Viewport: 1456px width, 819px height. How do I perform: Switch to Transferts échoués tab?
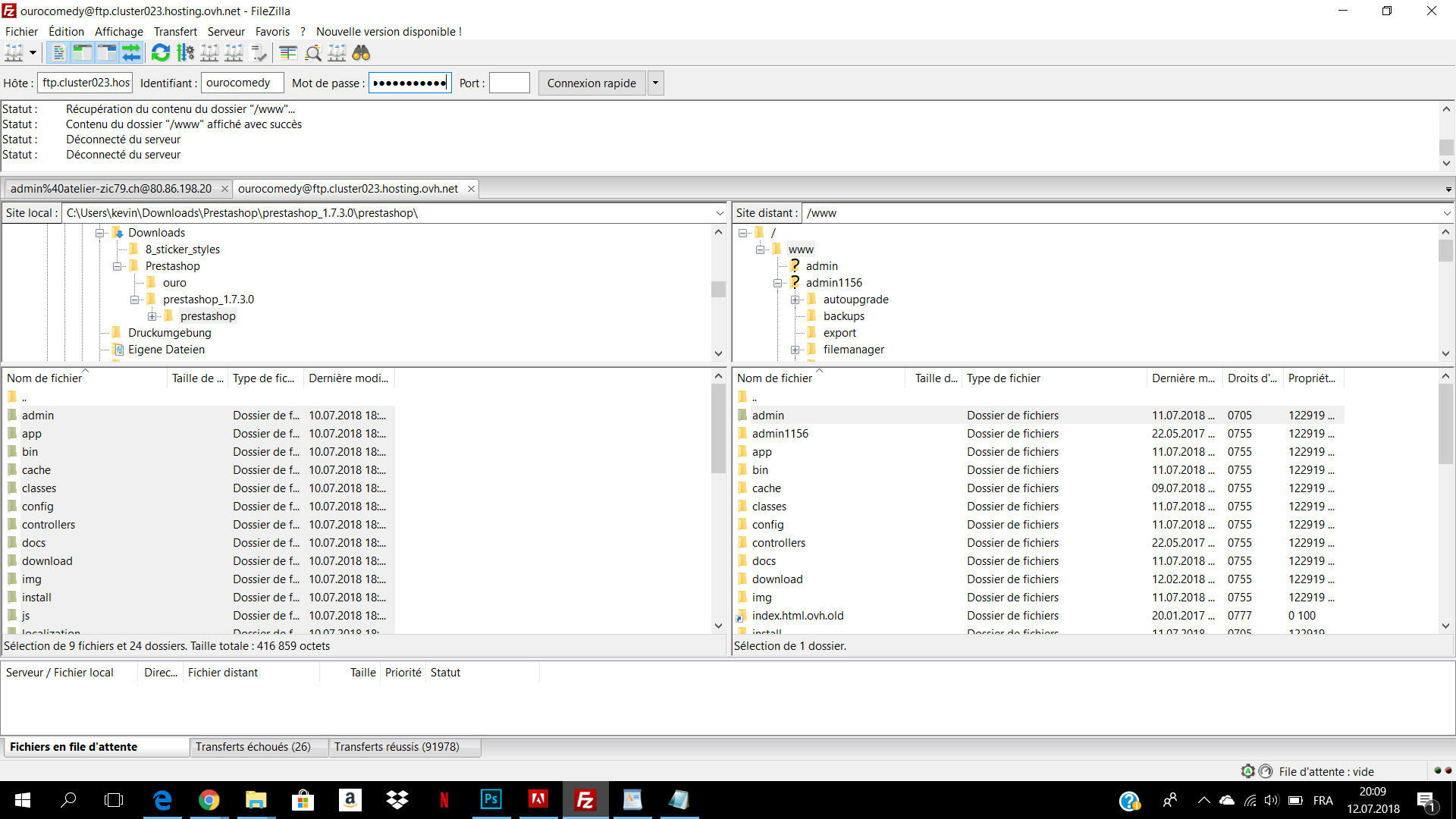pyautogui.click(x=253, y=747)
